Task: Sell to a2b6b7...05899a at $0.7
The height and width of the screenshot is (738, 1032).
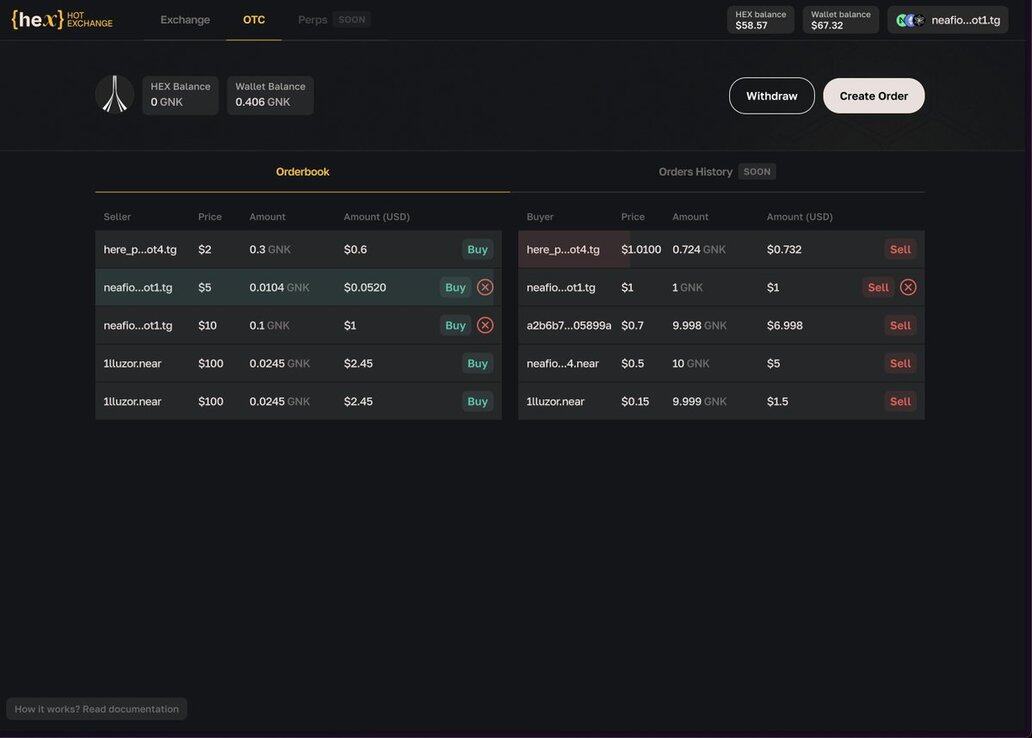Action: click(900, 325)
